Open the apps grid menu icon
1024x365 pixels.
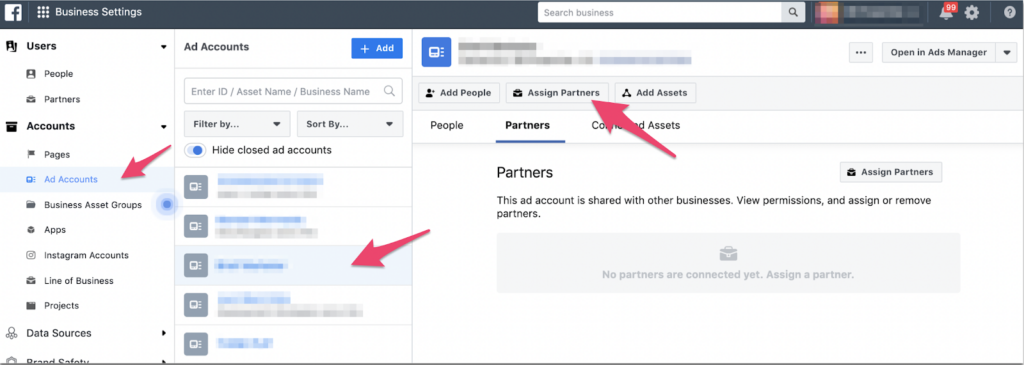tap(44, 12)
